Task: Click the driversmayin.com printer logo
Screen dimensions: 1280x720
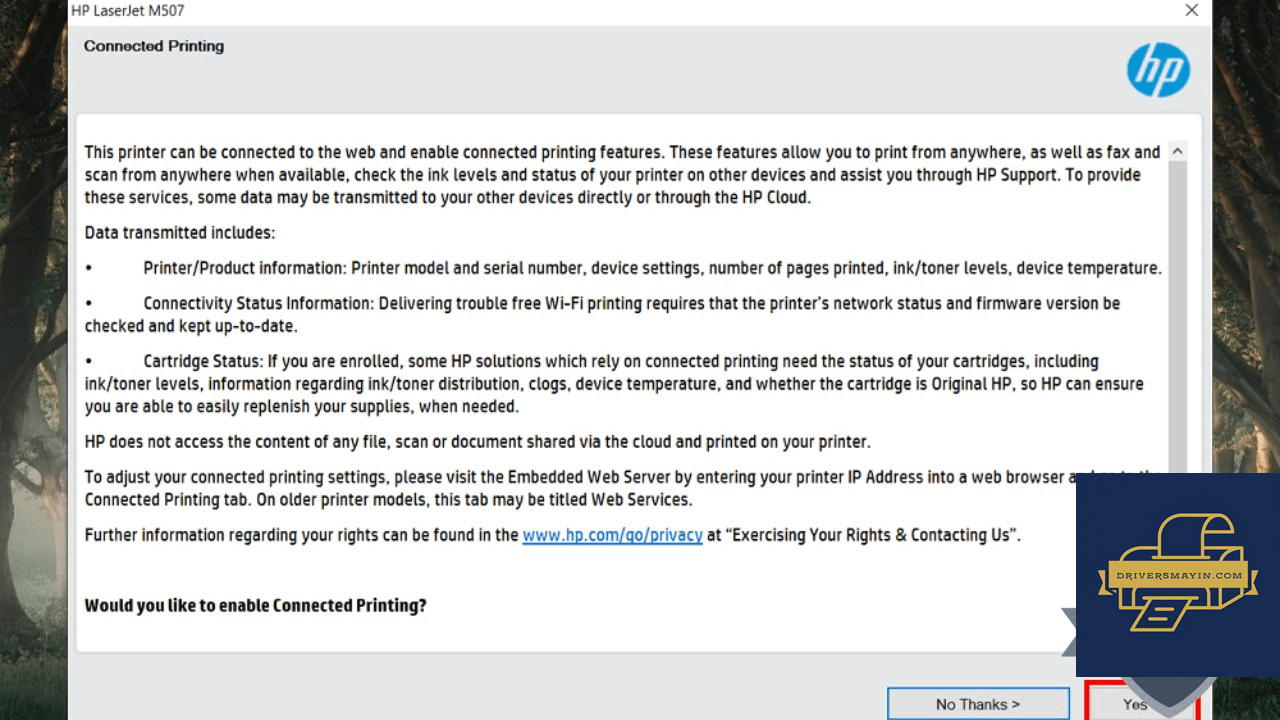Action: (x=1177, y=575)
